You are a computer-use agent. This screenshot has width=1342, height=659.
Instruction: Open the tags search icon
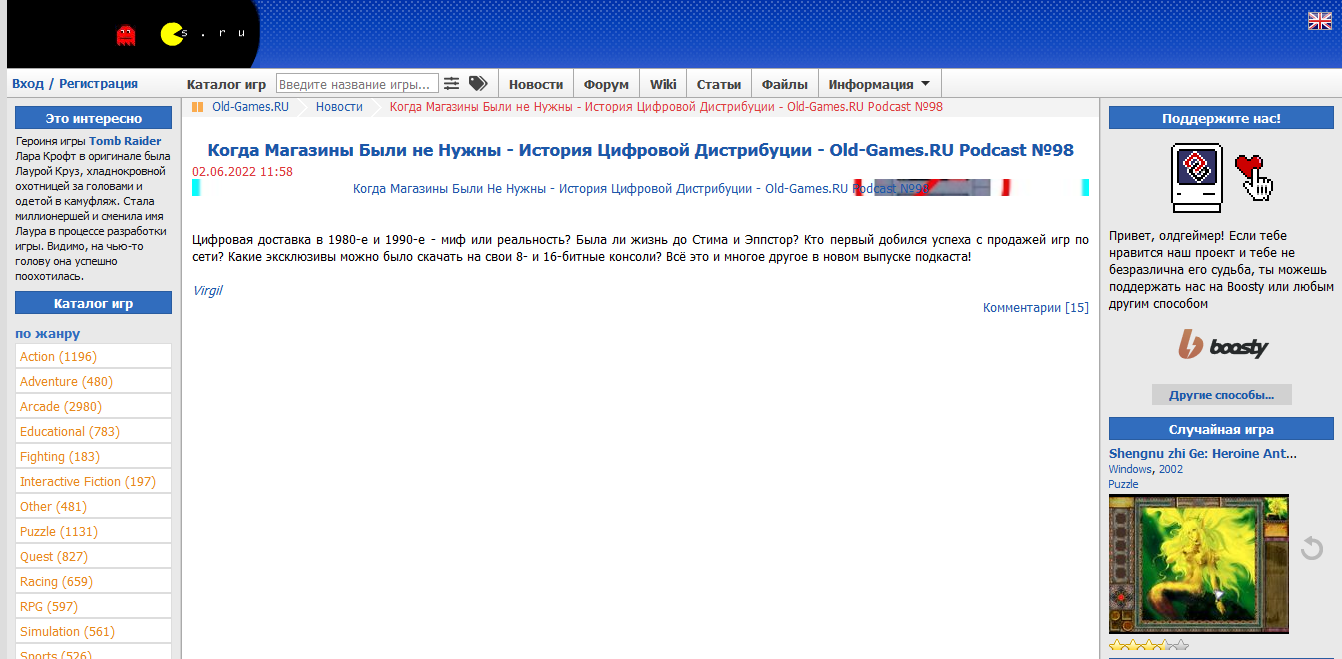point(478,84)
